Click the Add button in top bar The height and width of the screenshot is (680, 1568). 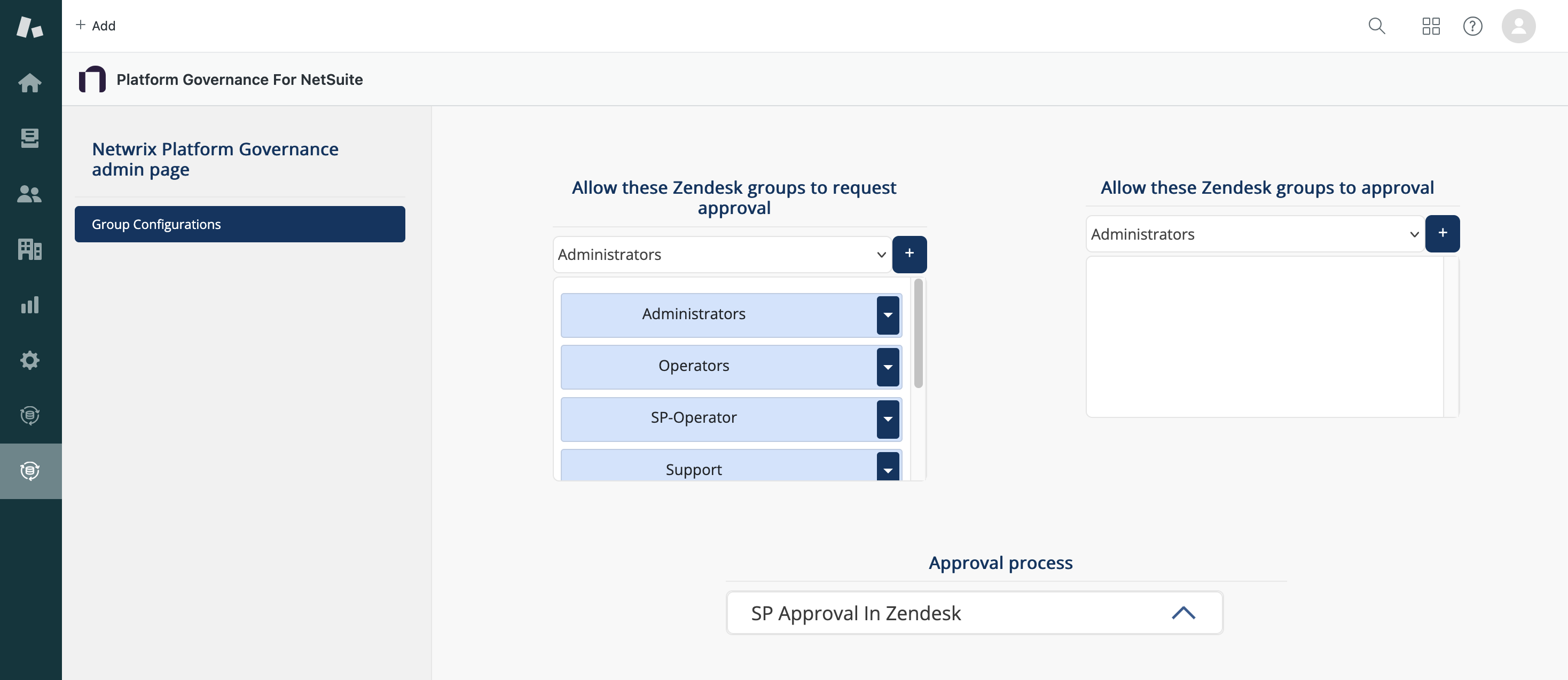point(95,26)
